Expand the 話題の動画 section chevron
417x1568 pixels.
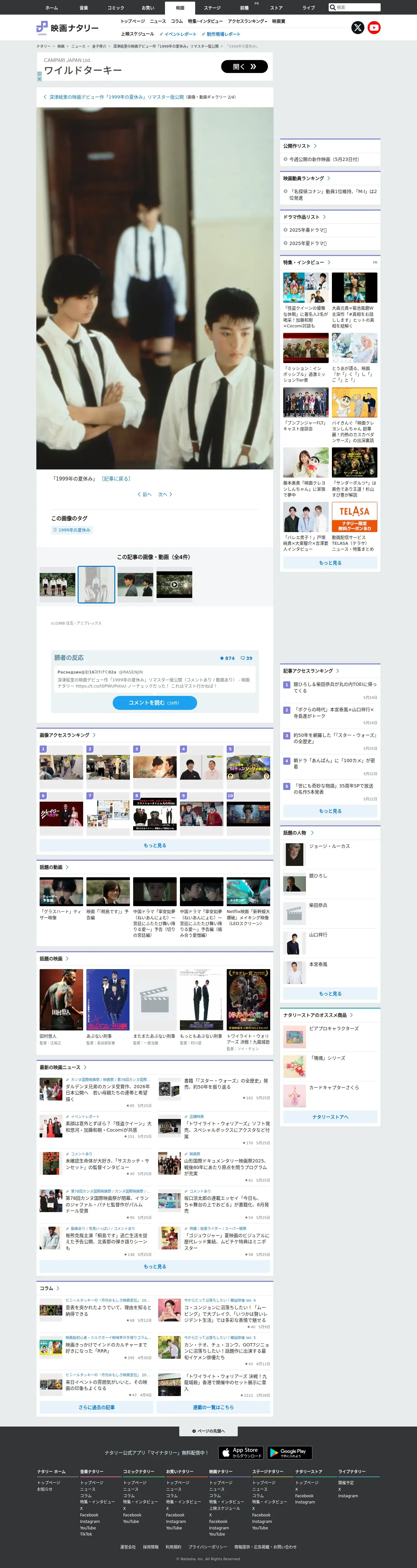67,868
